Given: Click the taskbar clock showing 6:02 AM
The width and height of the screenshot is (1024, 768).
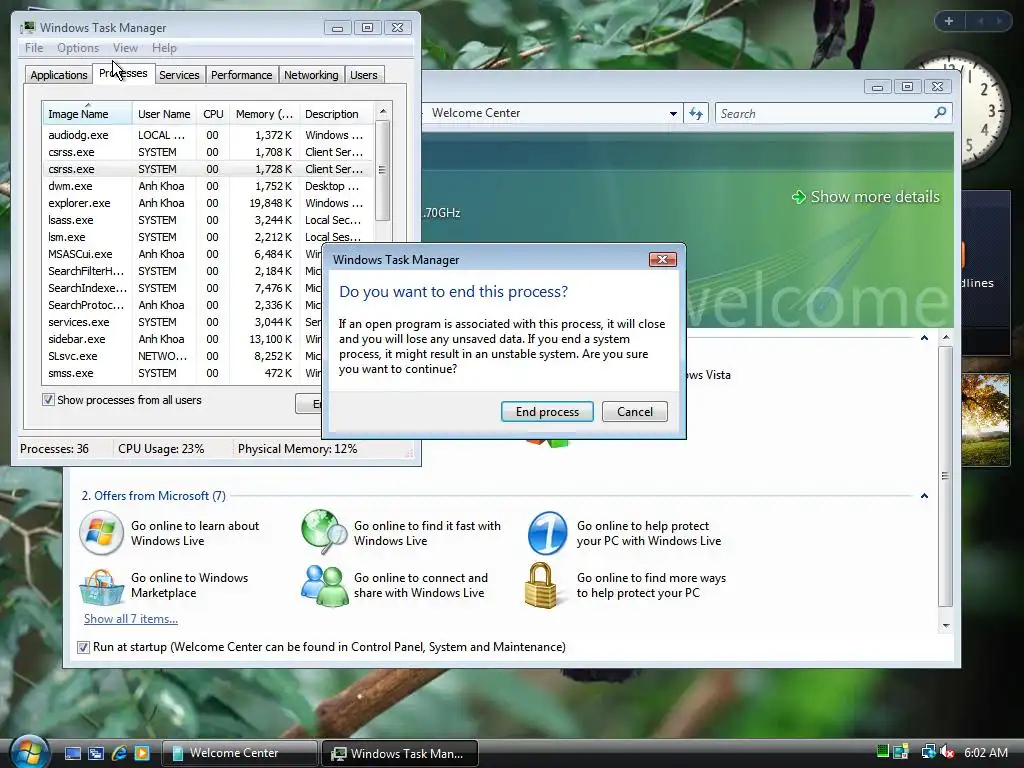Looking at the screenshot, I should tap(986, 752).
